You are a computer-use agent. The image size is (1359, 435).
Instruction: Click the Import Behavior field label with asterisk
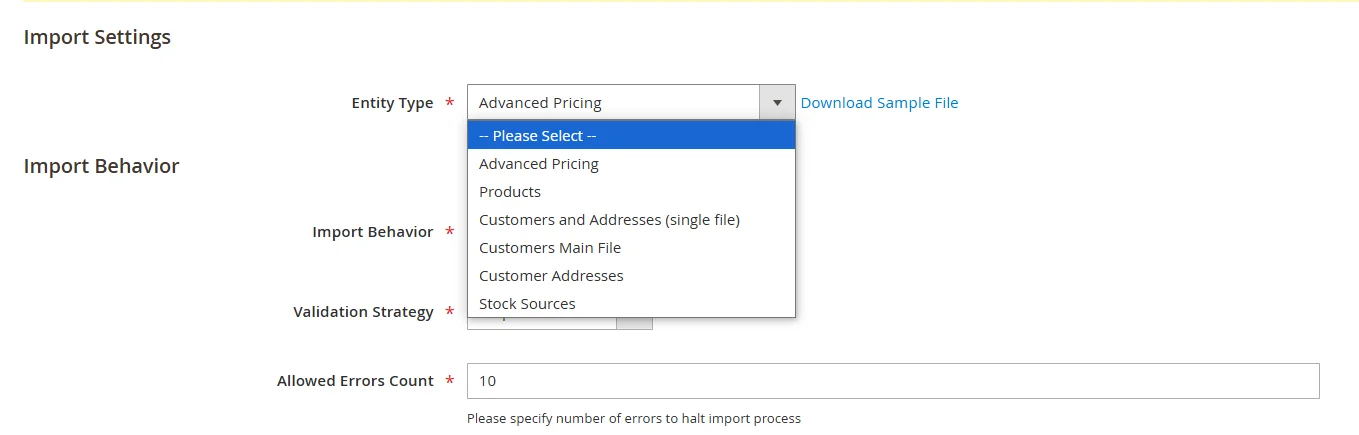pyautogui.click(x=372, y=232)
